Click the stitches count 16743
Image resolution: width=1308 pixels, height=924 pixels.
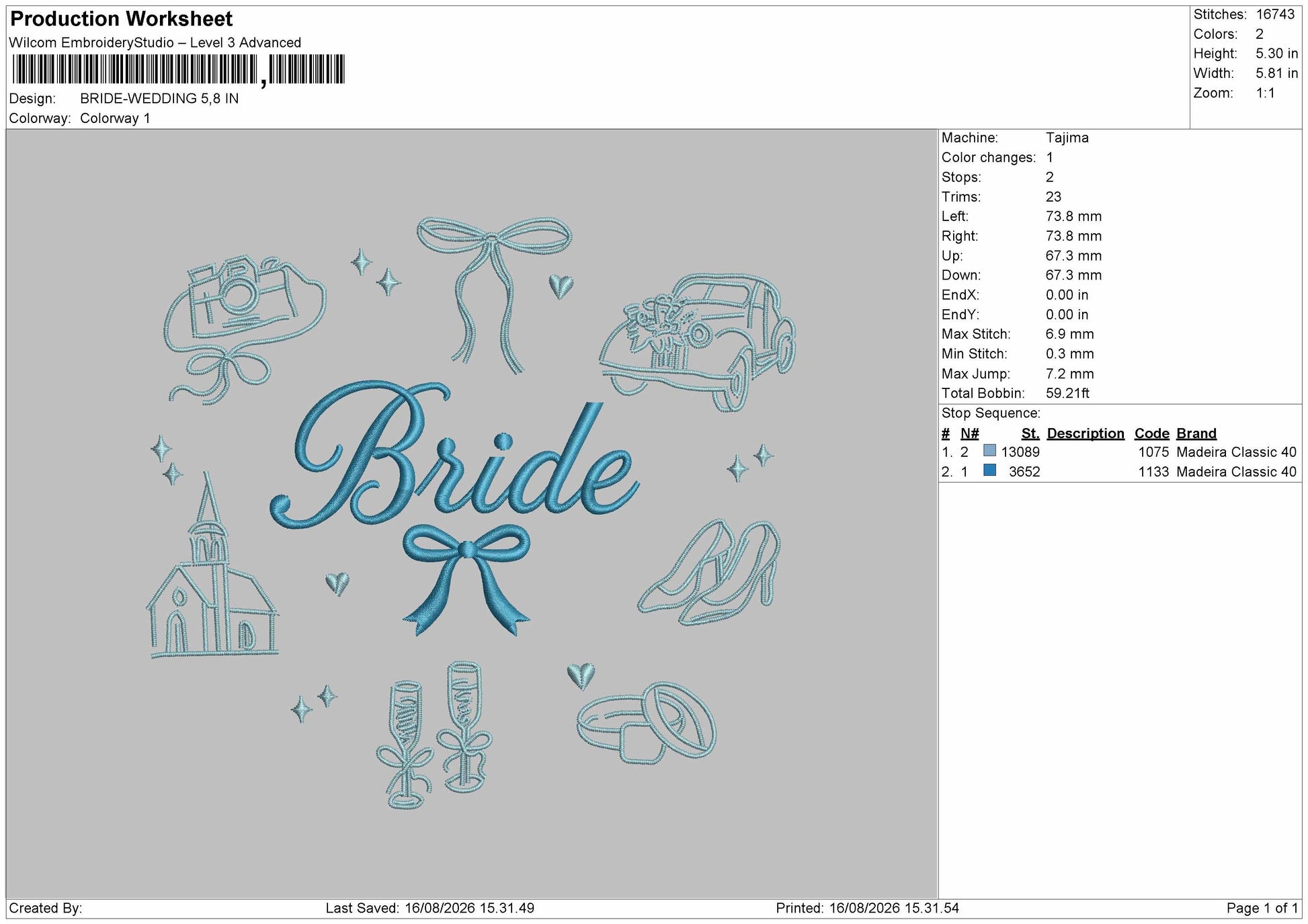pos(1275,14)
